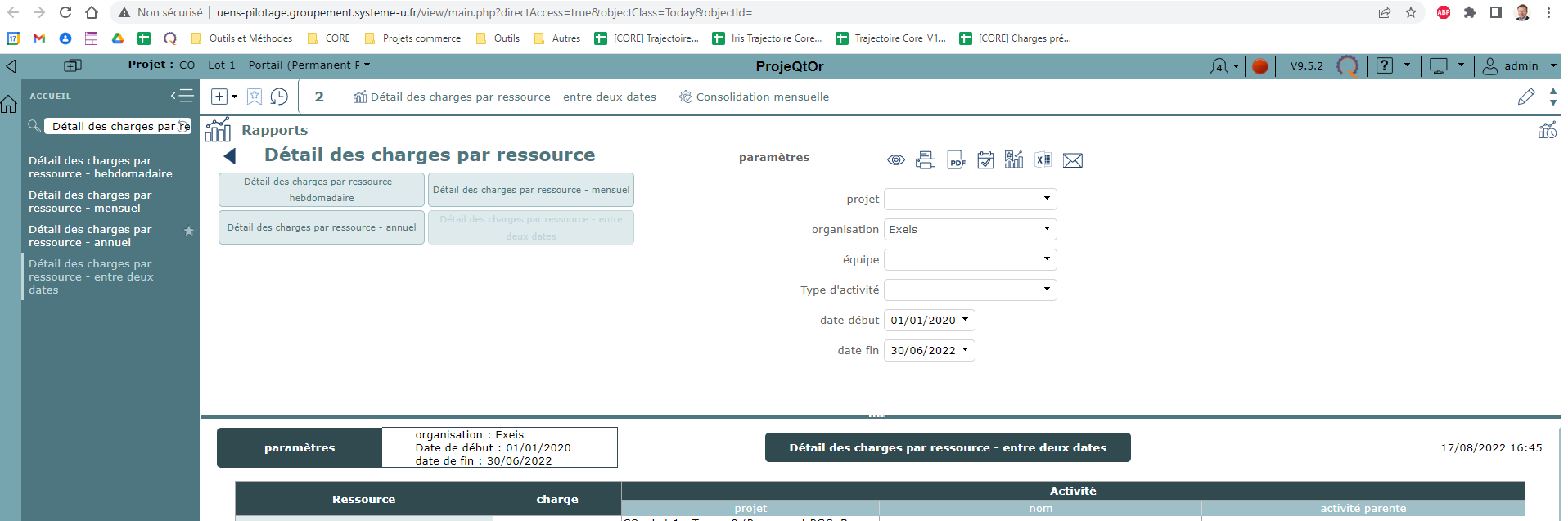Image resolution: width=1568 pixels, height=521 pixels.
Task: Select sidebar item charges par ressource hebdomadaire
Action: (101, 167)
